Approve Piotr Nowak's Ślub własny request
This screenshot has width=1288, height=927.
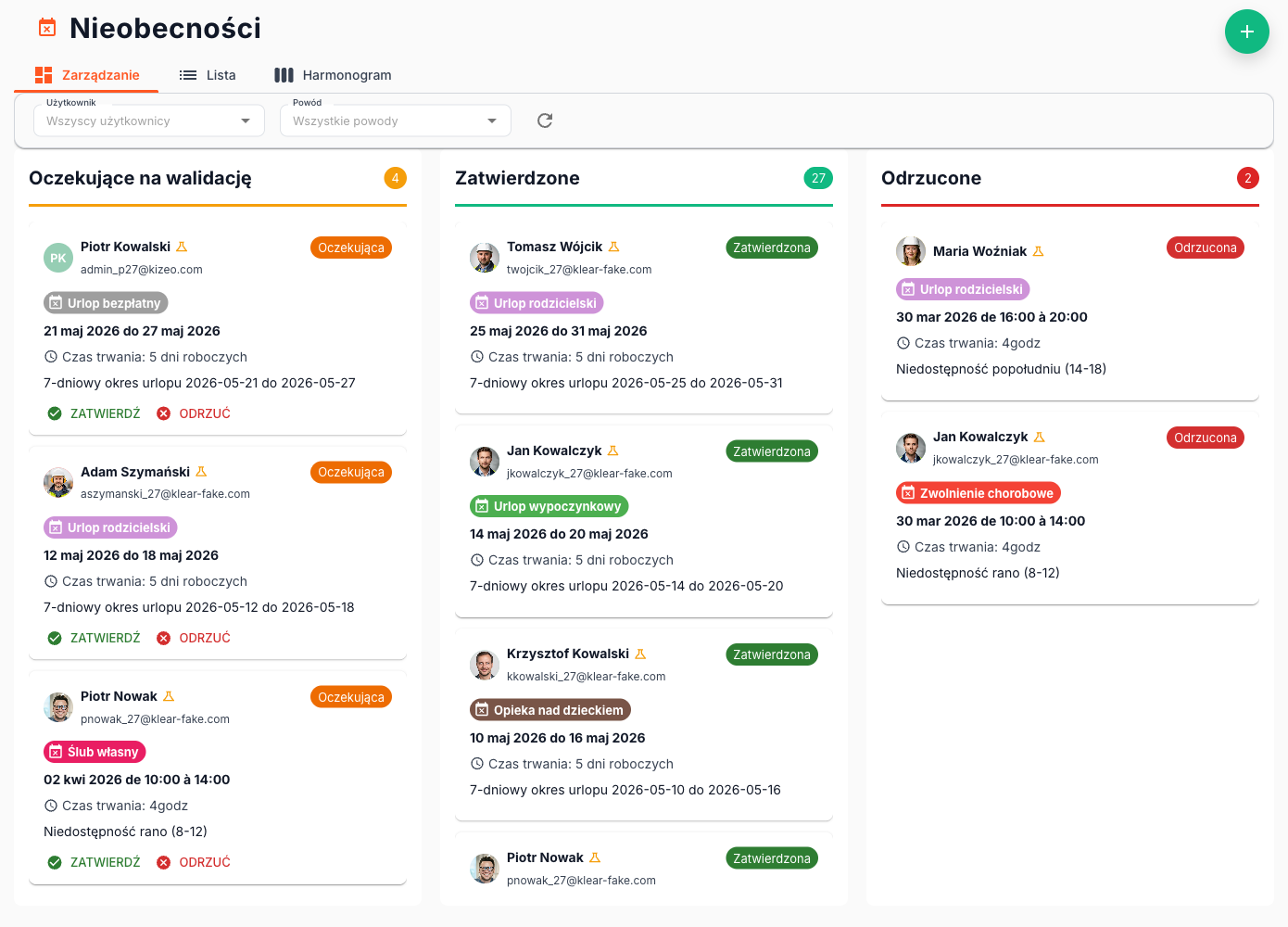[95, 862]
